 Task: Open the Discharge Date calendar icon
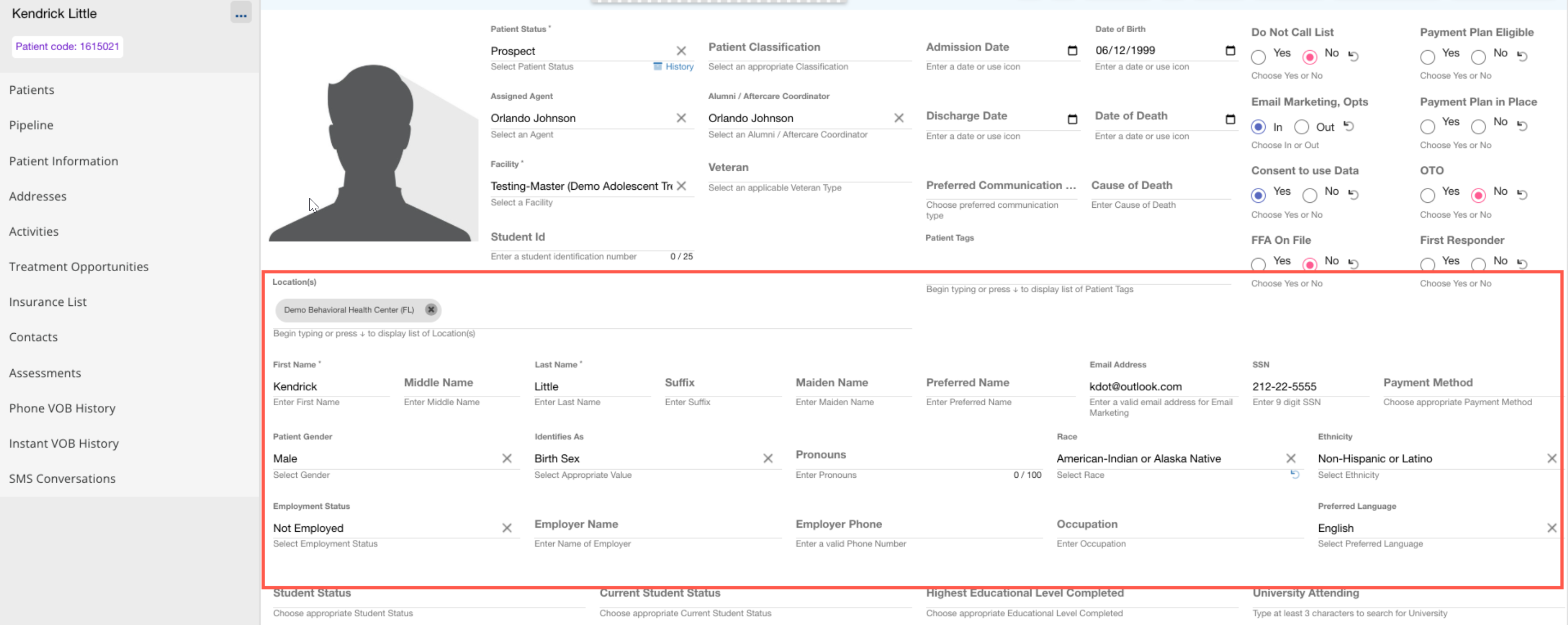tap(1072, 119)
